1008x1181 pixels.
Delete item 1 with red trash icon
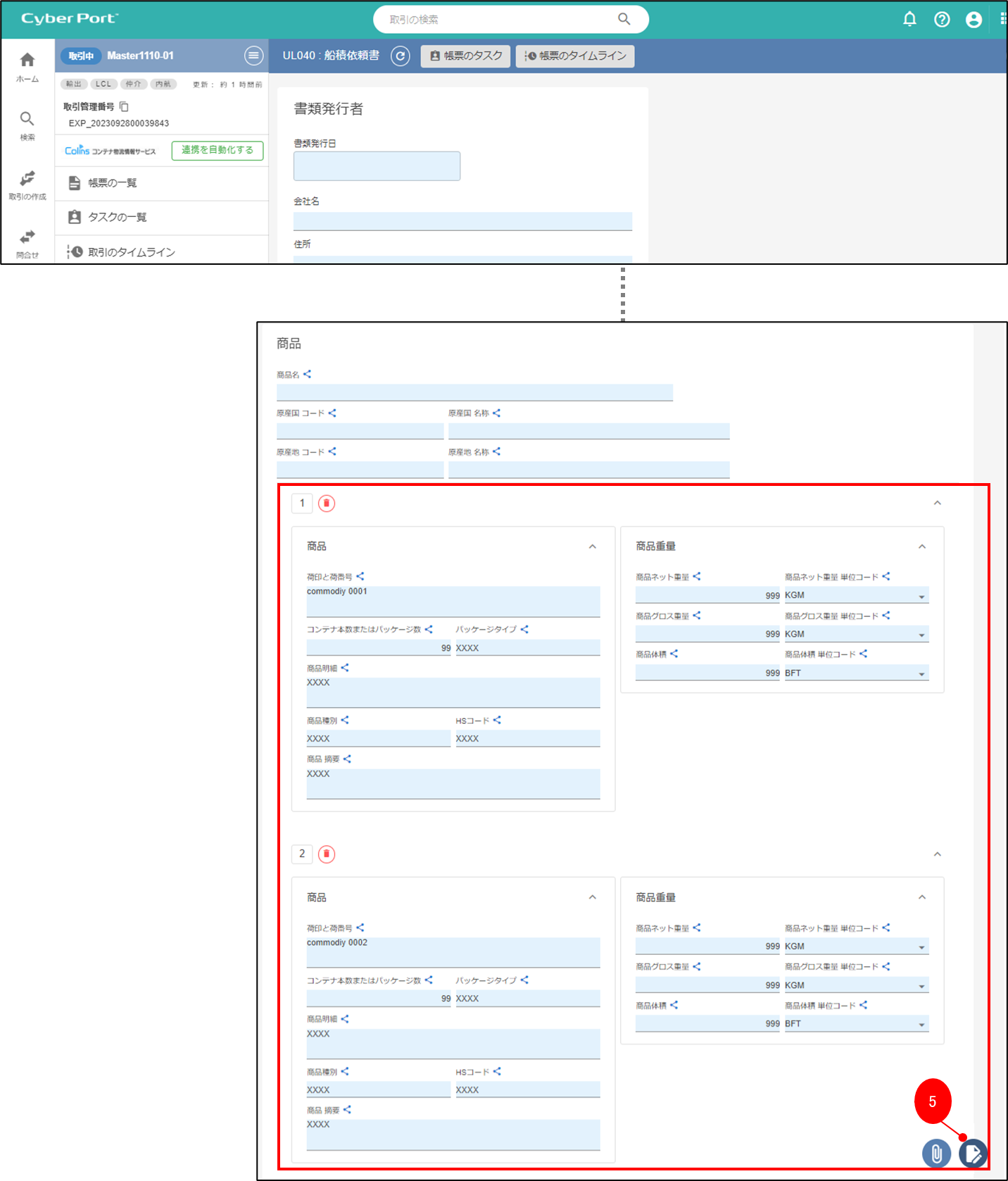327,504
